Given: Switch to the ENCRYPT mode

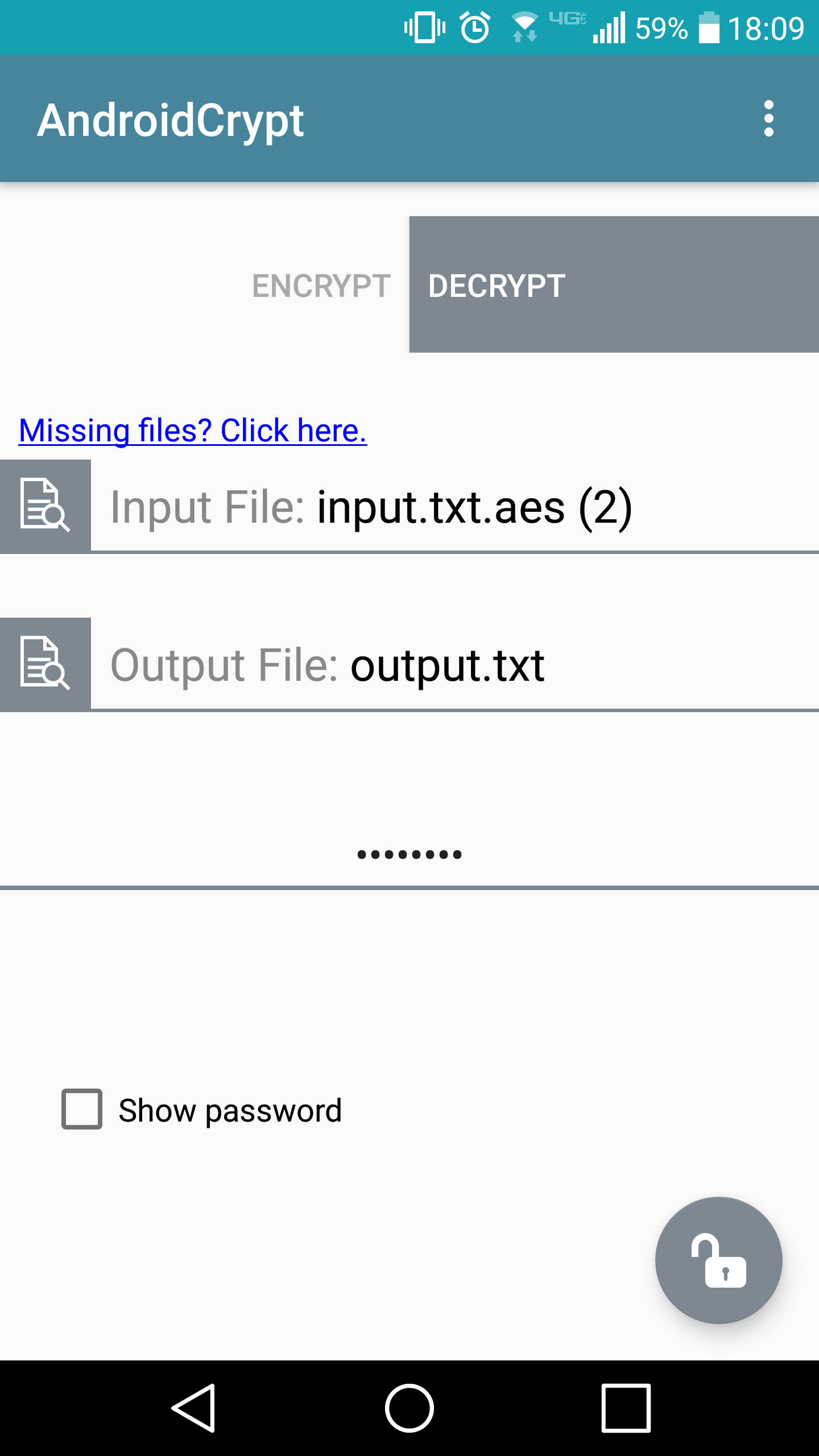Looking at the screenshot, I should 321,286.
